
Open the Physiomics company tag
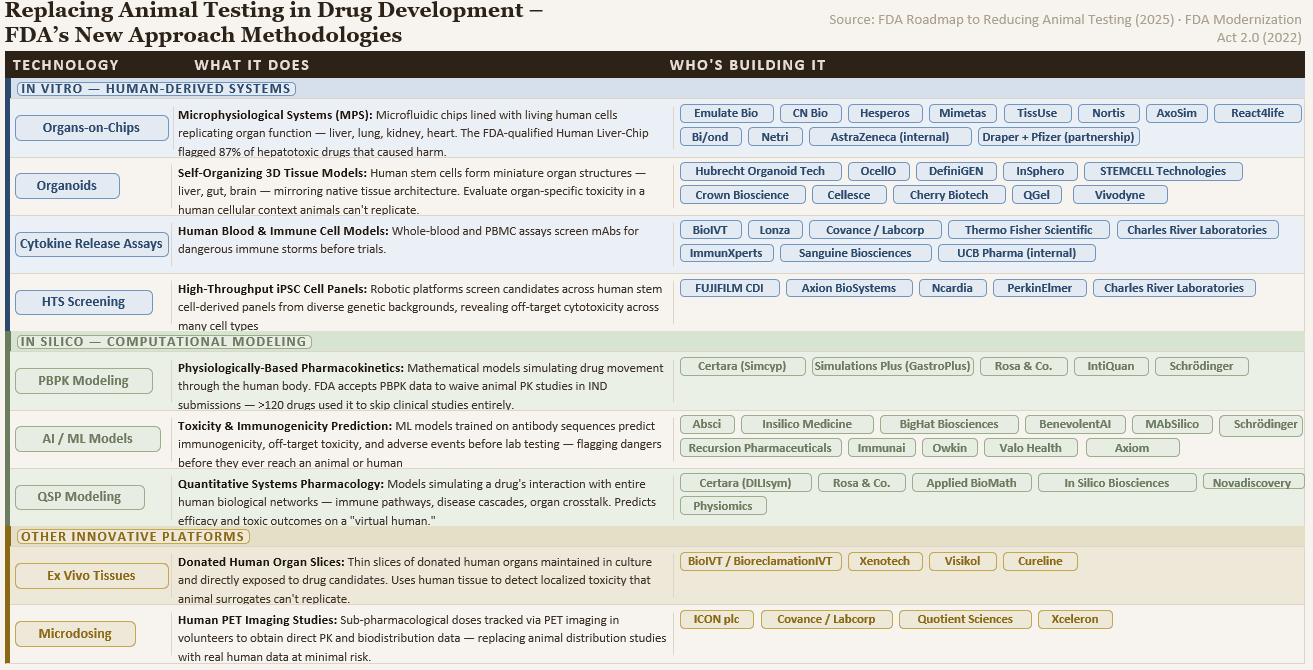tap(723, 506)
